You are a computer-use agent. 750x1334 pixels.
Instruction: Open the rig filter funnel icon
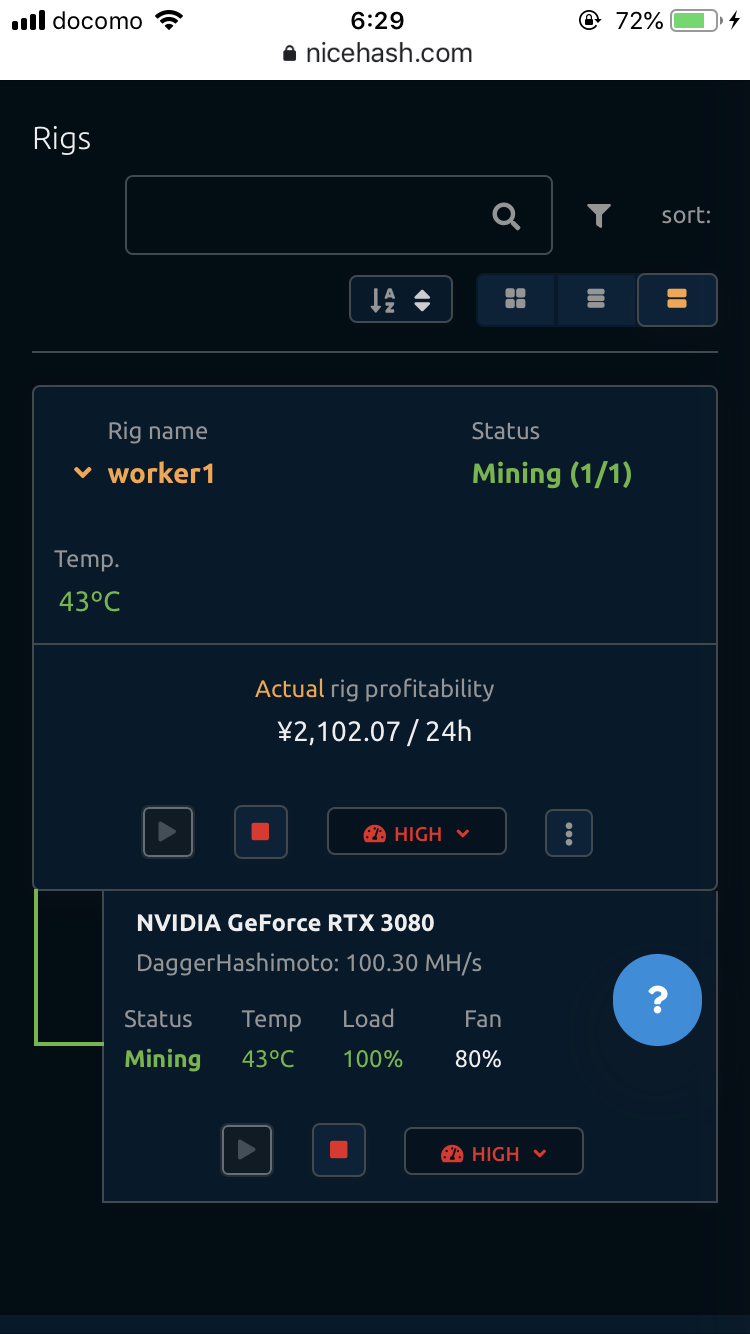click(x=598, y=215)
